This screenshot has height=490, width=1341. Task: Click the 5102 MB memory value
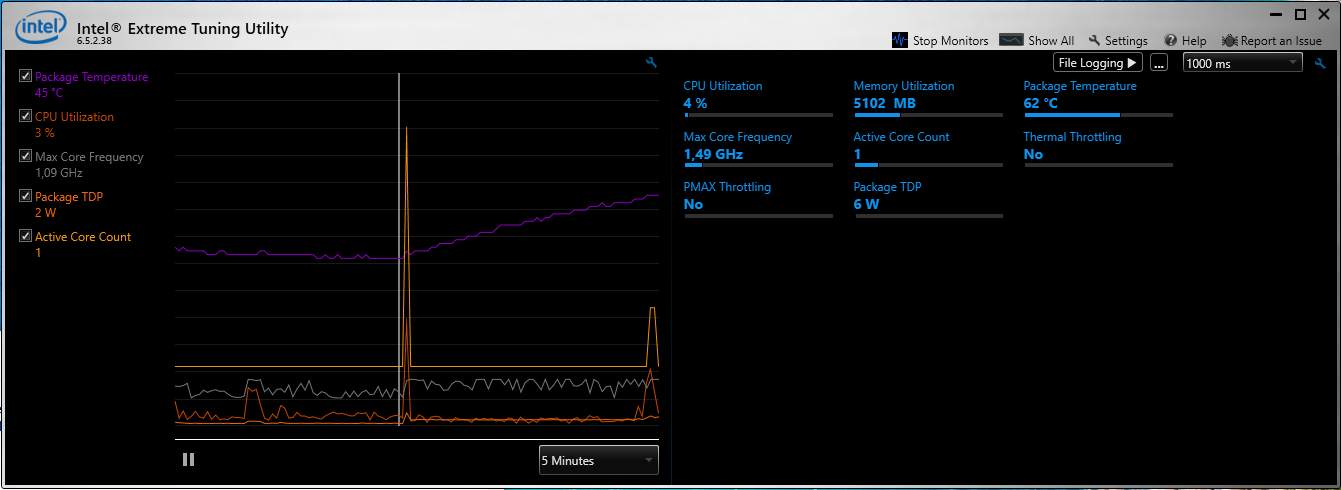point(884,103)
